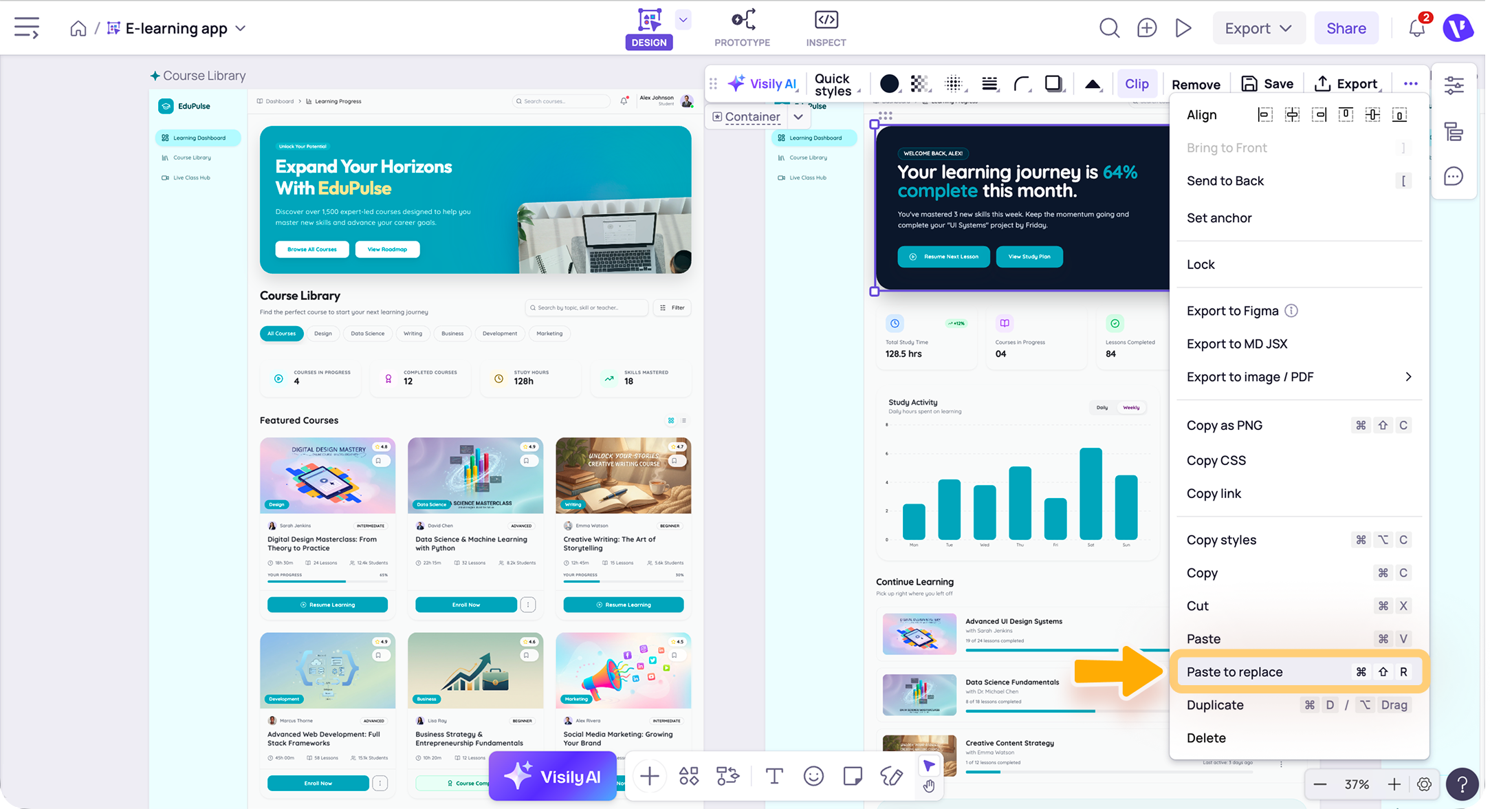1512x809 pixels.
Task: Open the shapes library tool
Action: tap(688, 777)
